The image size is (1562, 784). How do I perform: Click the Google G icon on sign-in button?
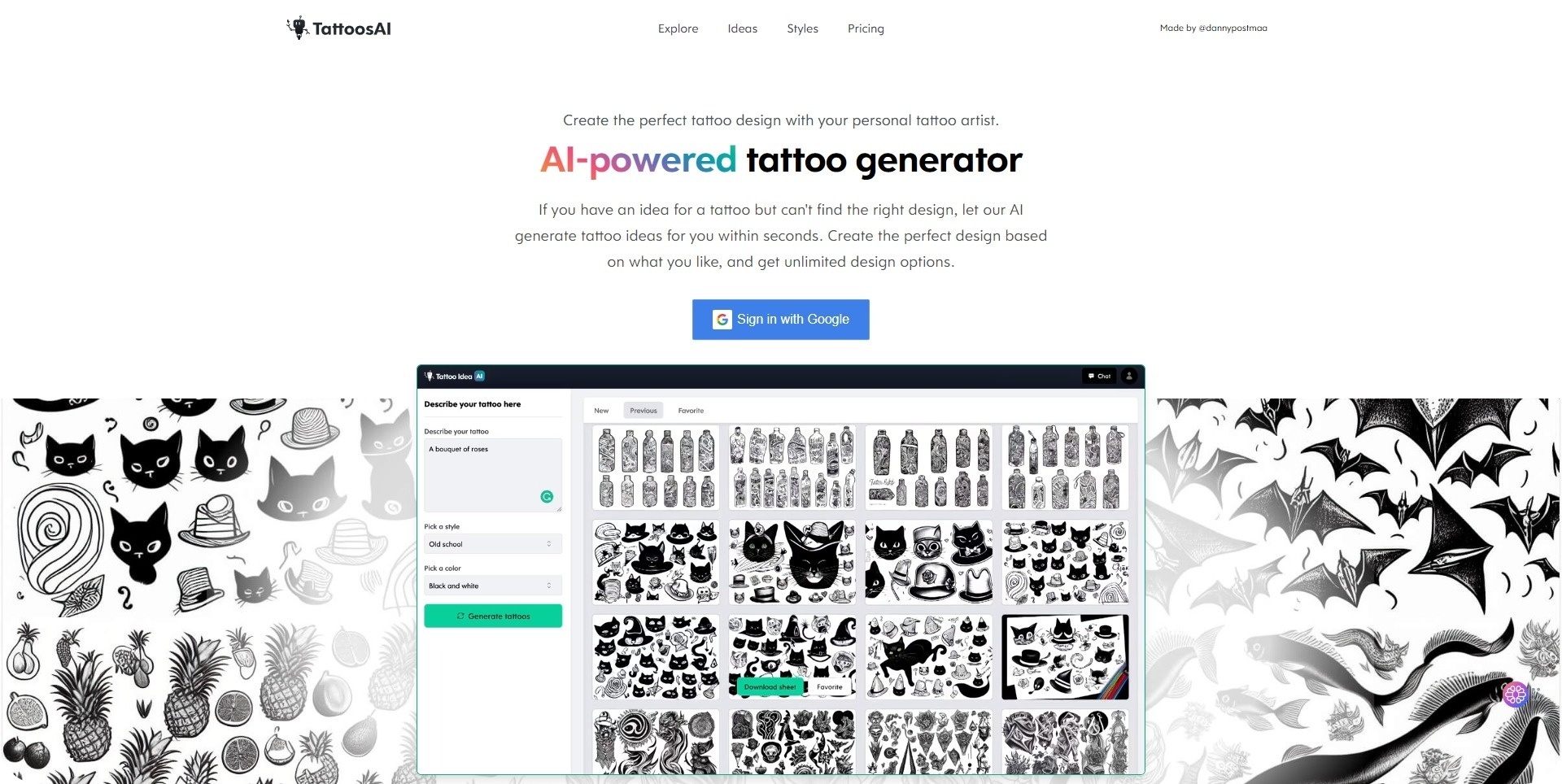[722, 320]
